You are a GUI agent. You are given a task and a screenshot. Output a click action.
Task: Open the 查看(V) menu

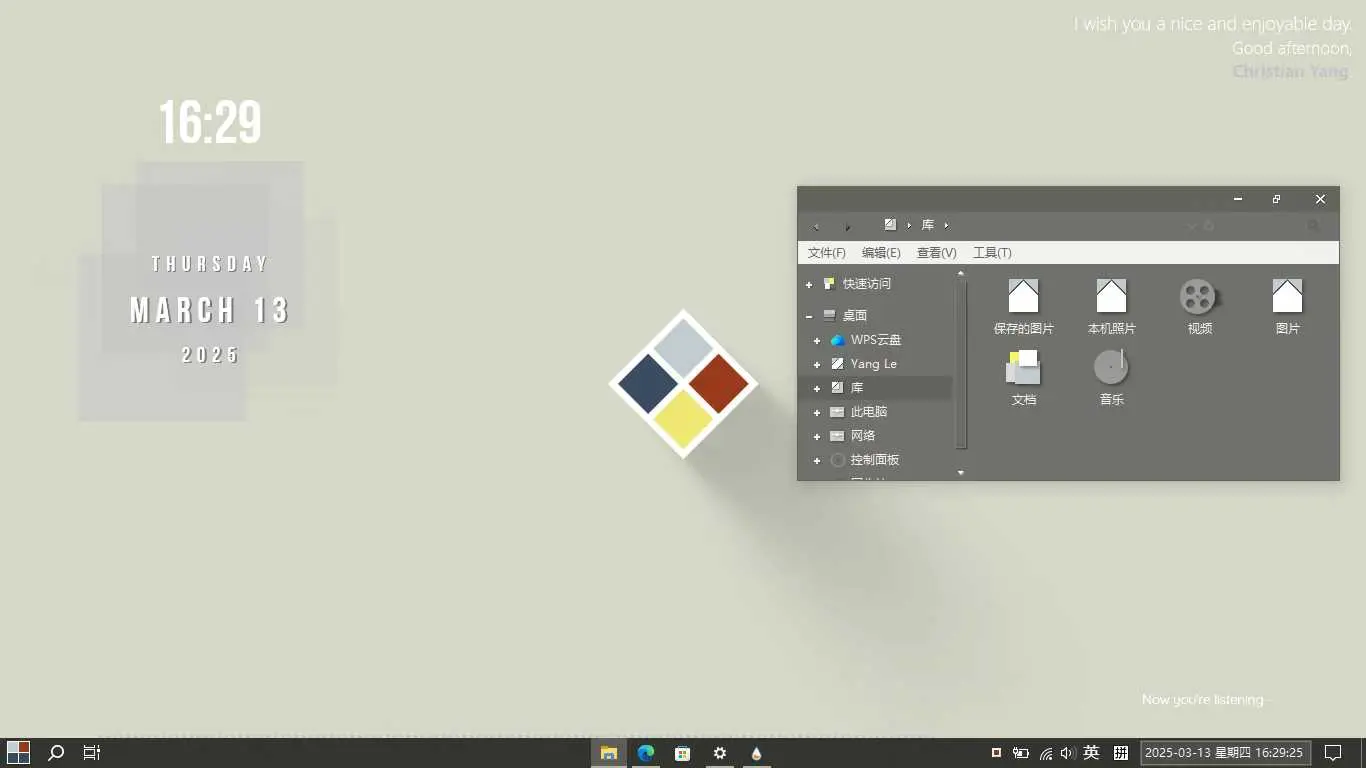(936, 253)
